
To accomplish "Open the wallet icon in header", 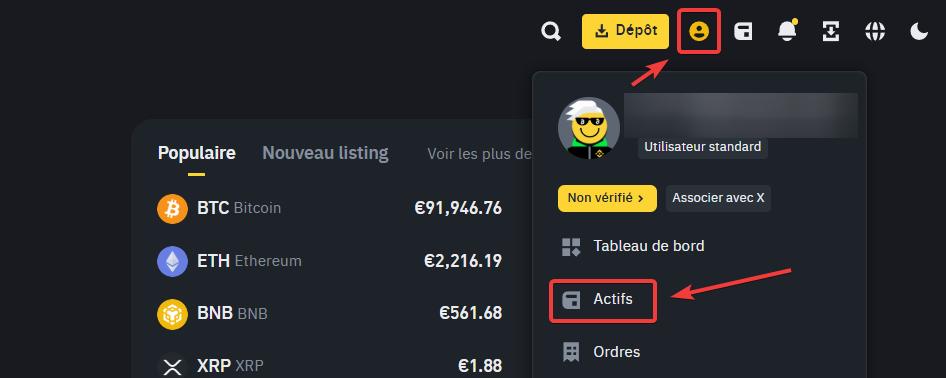I will (743, 31).
